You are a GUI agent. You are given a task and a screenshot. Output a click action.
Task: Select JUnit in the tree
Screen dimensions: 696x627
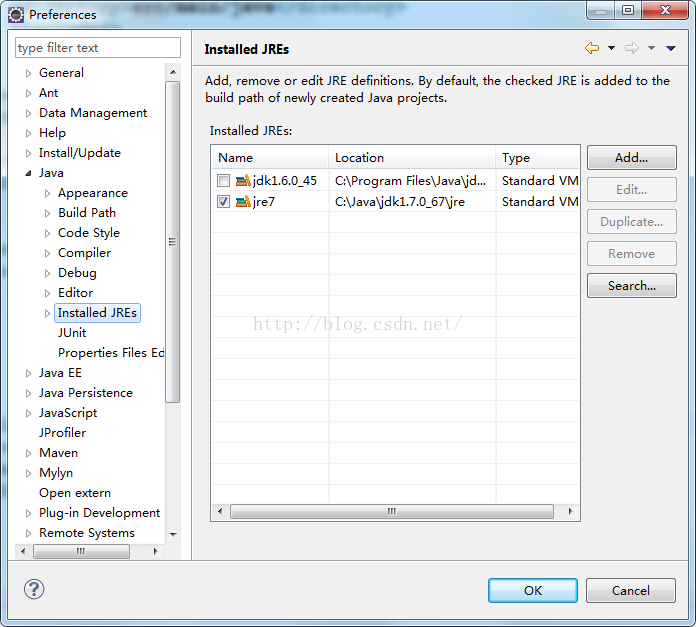point(72,333)
